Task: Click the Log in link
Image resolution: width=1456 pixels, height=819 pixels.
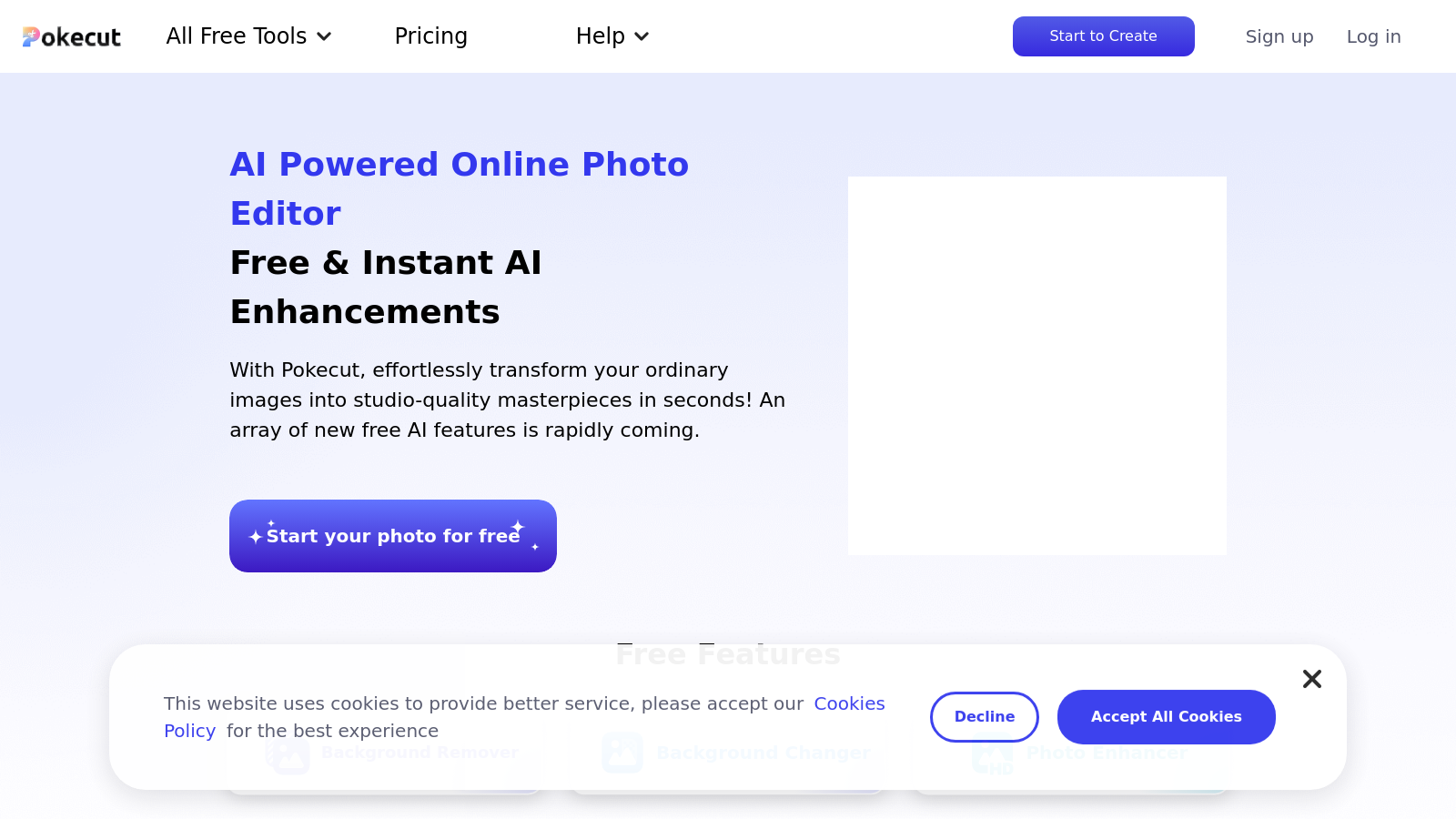Action: (x=1373, y=36)
